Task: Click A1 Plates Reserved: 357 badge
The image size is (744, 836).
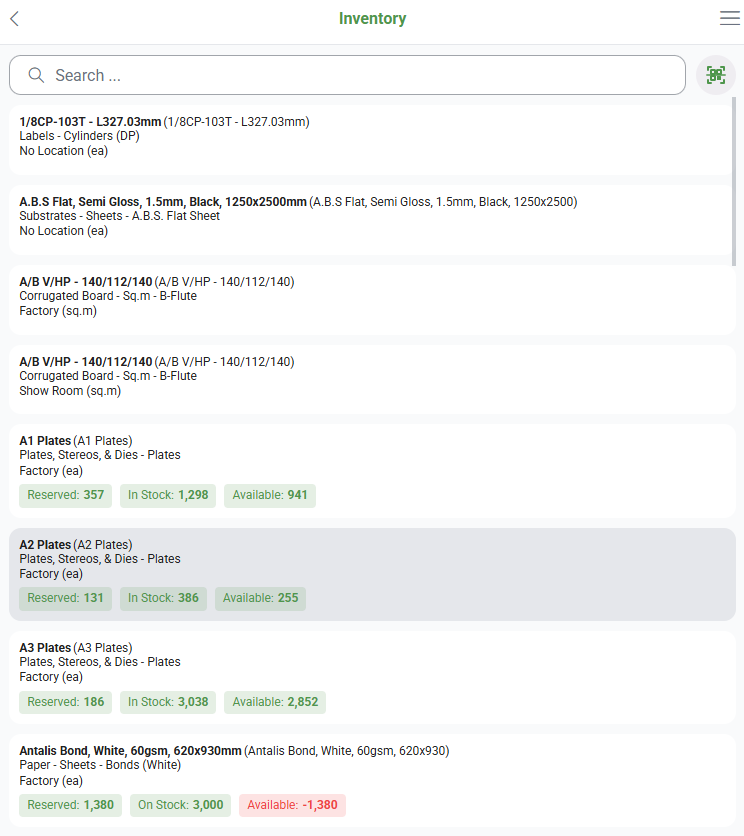Action: 66,495
